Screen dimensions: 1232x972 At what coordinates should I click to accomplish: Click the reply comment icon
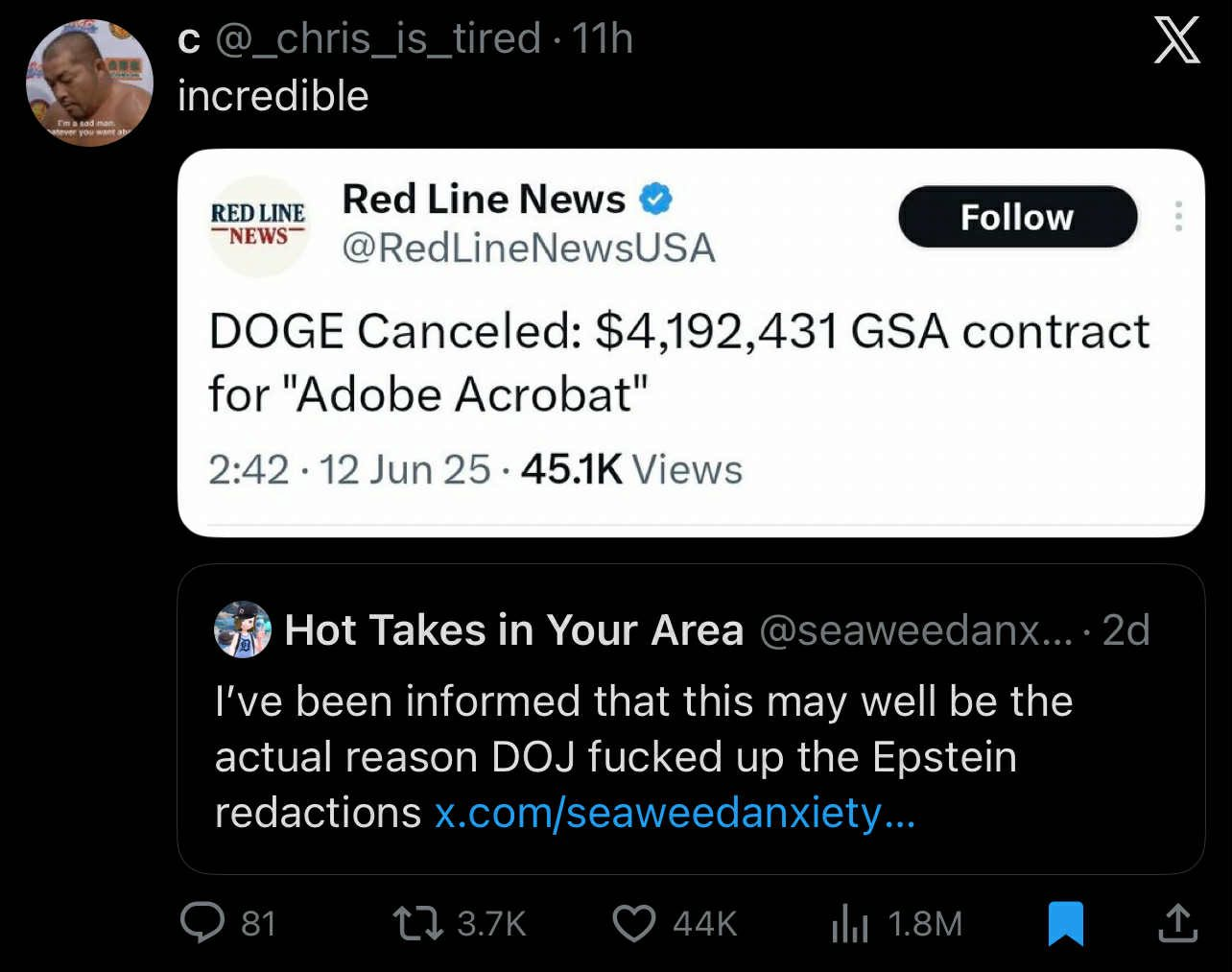(x=201, y=923)
